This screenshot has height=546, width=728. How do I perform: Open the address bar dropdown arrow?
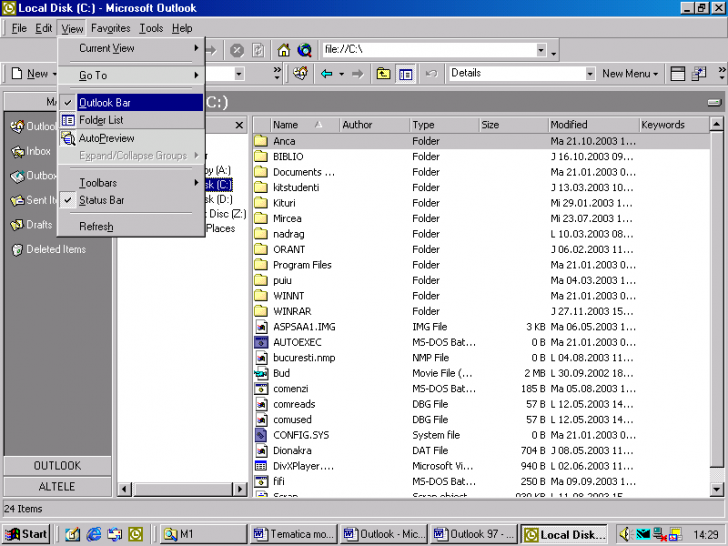(541, 50)
